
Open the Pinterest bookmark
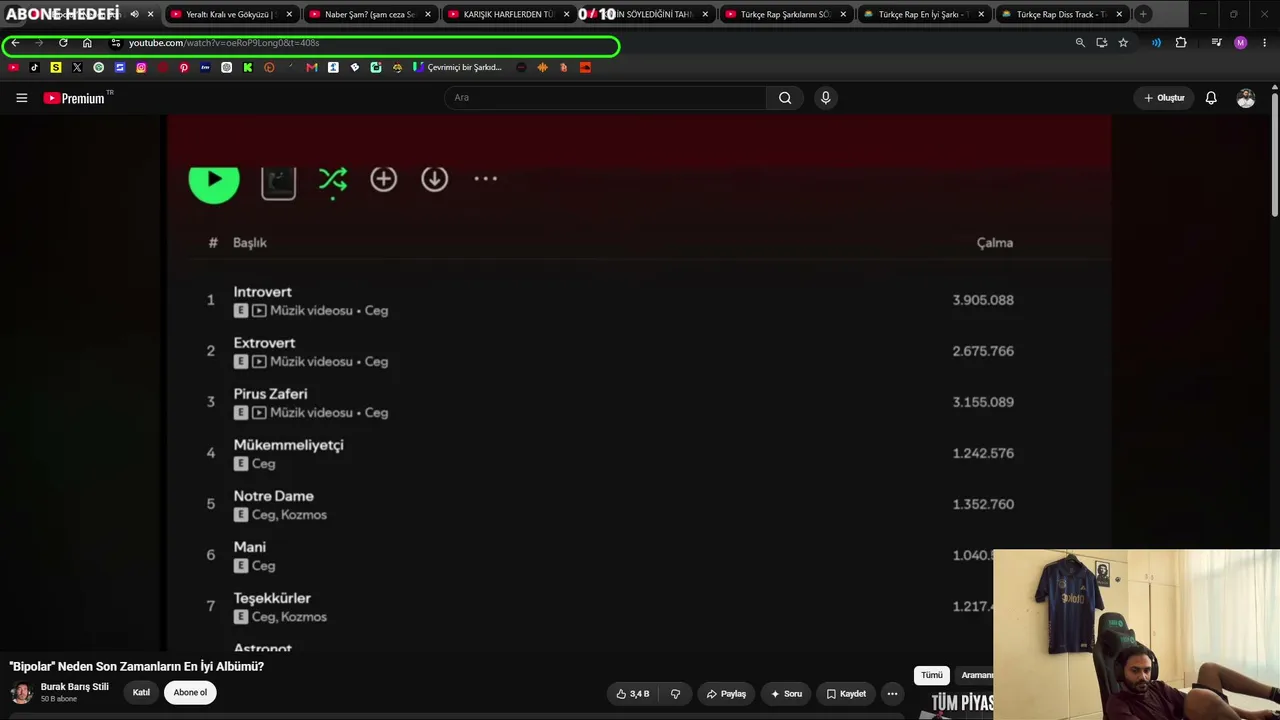click(x=184, y=67)
